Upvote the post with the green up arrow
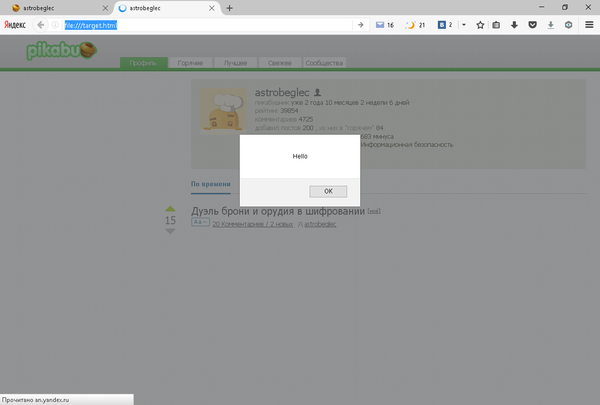This screenshot has width=600, height=405. tap(170, 209)
